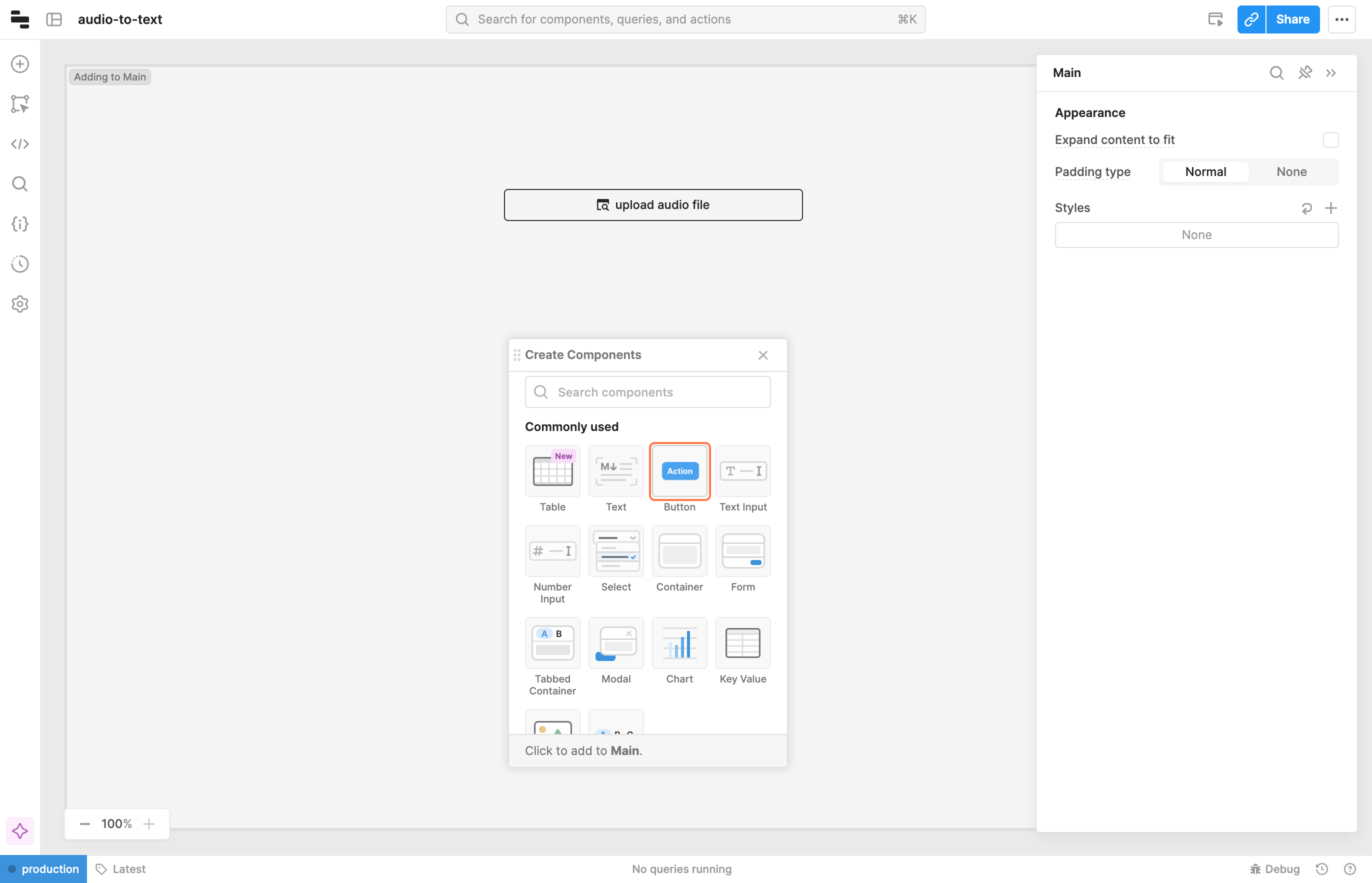
Task: Click the preview app icon near Share
Action: (1215, 19)
